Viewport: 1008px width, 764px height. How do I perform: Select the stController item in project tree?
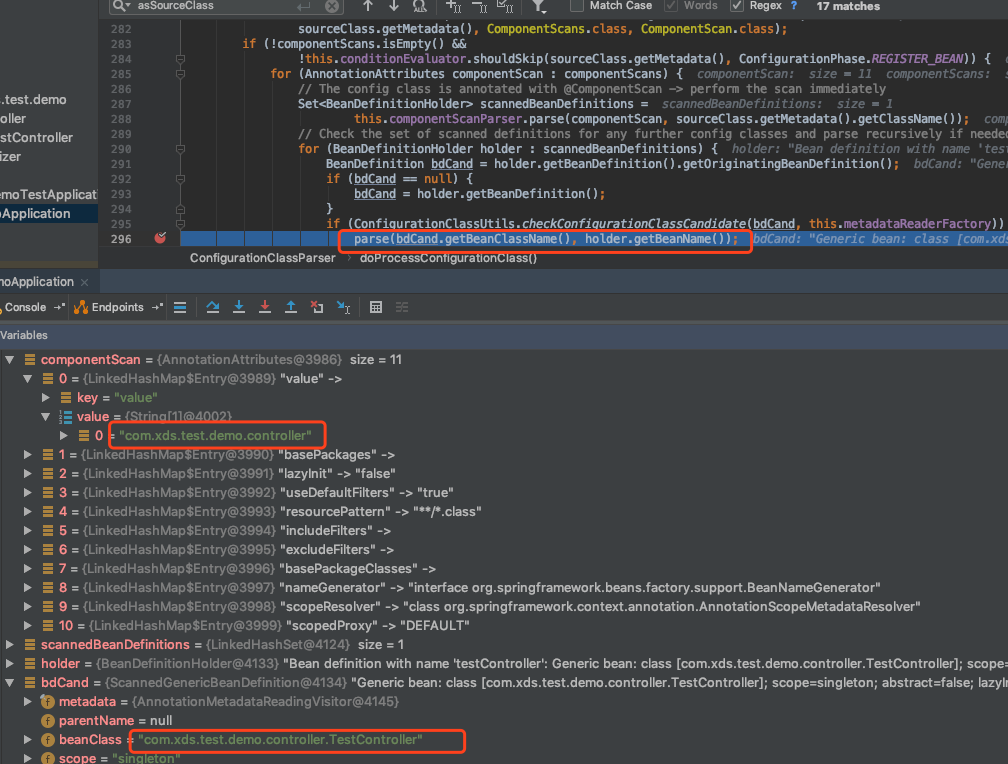point(37,138)
